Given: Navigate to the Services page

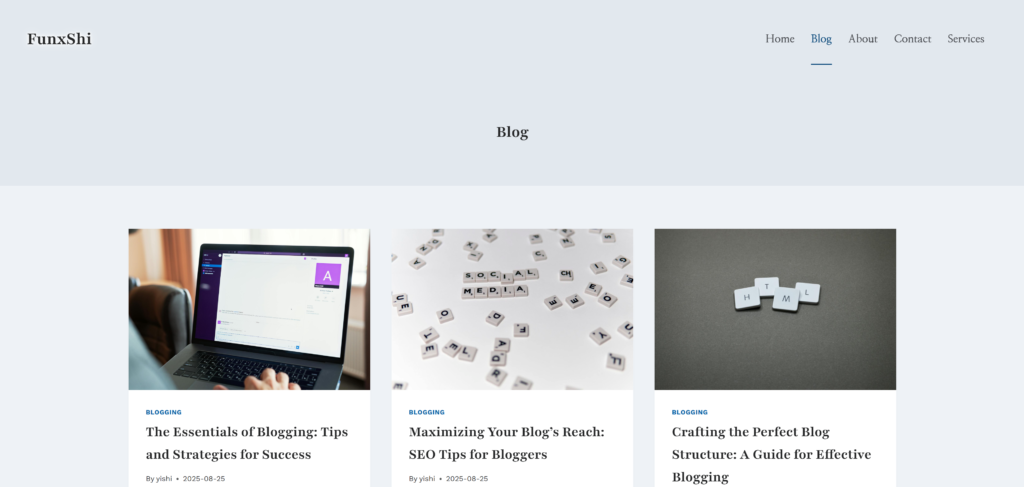Looking at the screenshot, I should tap(966, 39).
